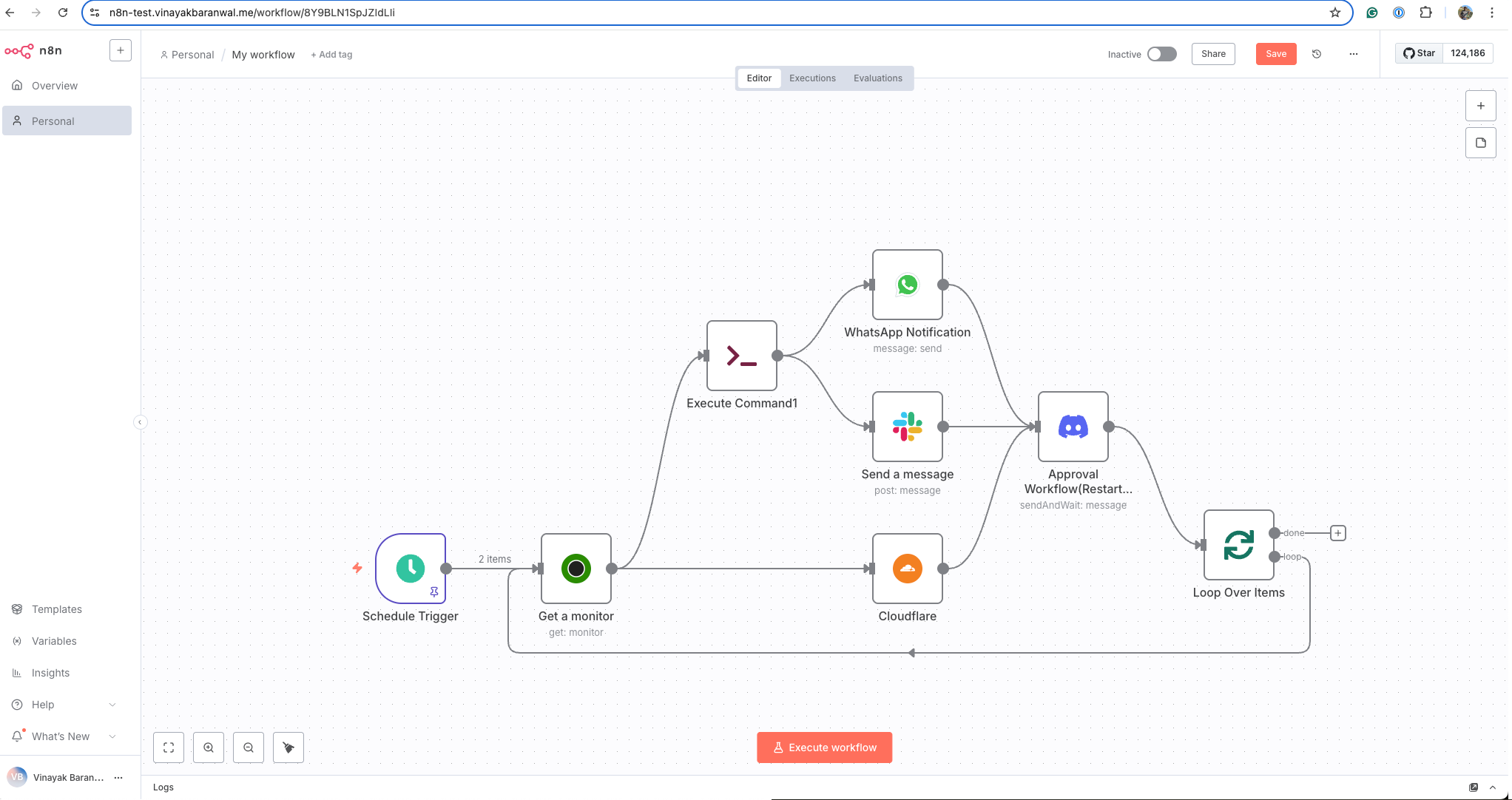Open the Loop Over Items node
Screen dimensions: 1512x800
pyautogui.click(x=1239, y=544)
